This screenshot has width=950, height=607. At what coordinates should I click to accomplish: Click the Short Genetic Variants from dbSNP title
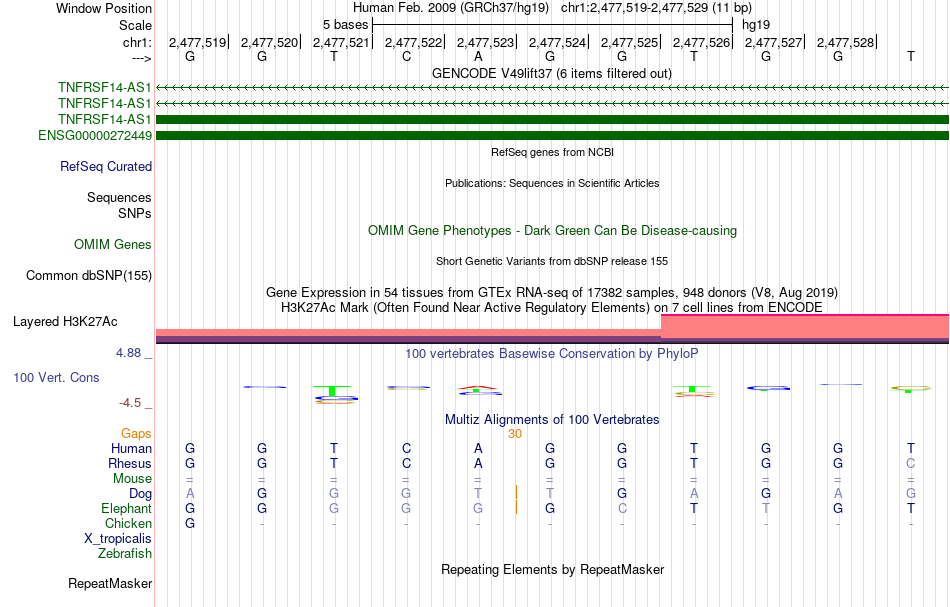pyautogui.click(x=552, y=261)
